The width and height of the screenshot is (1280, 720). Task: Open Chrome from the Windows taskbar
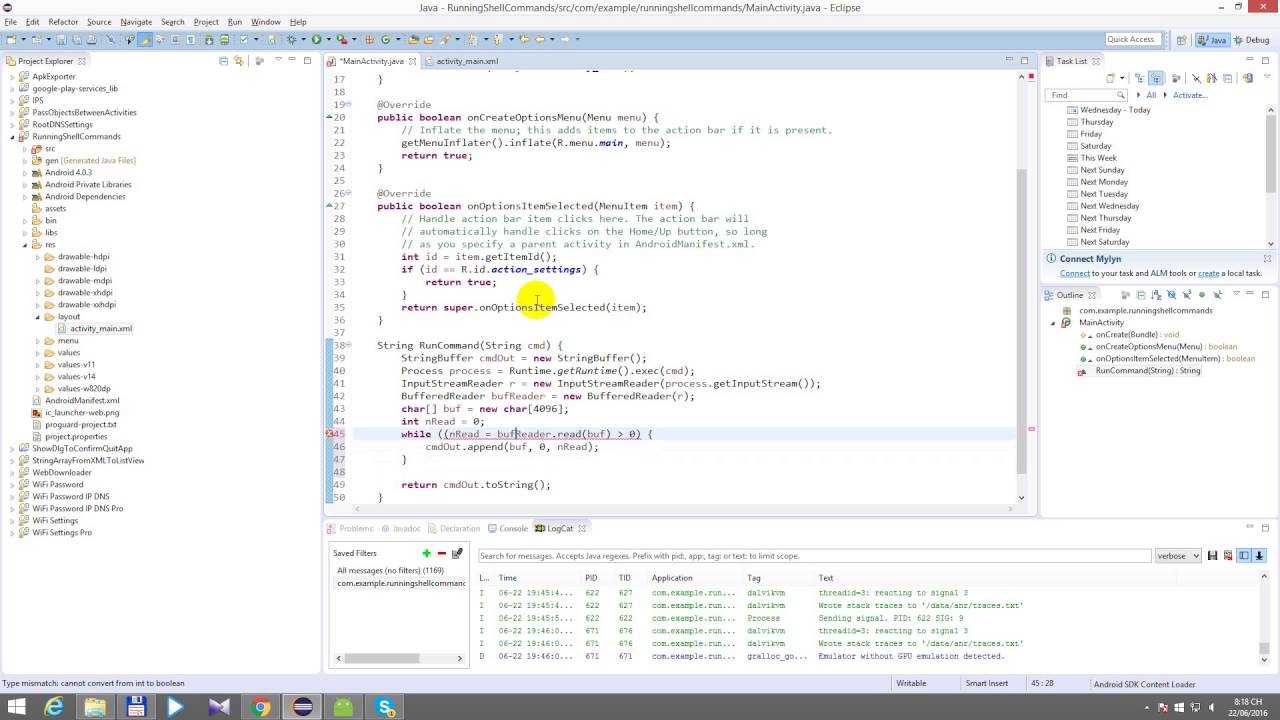click(x=261, y=707)
